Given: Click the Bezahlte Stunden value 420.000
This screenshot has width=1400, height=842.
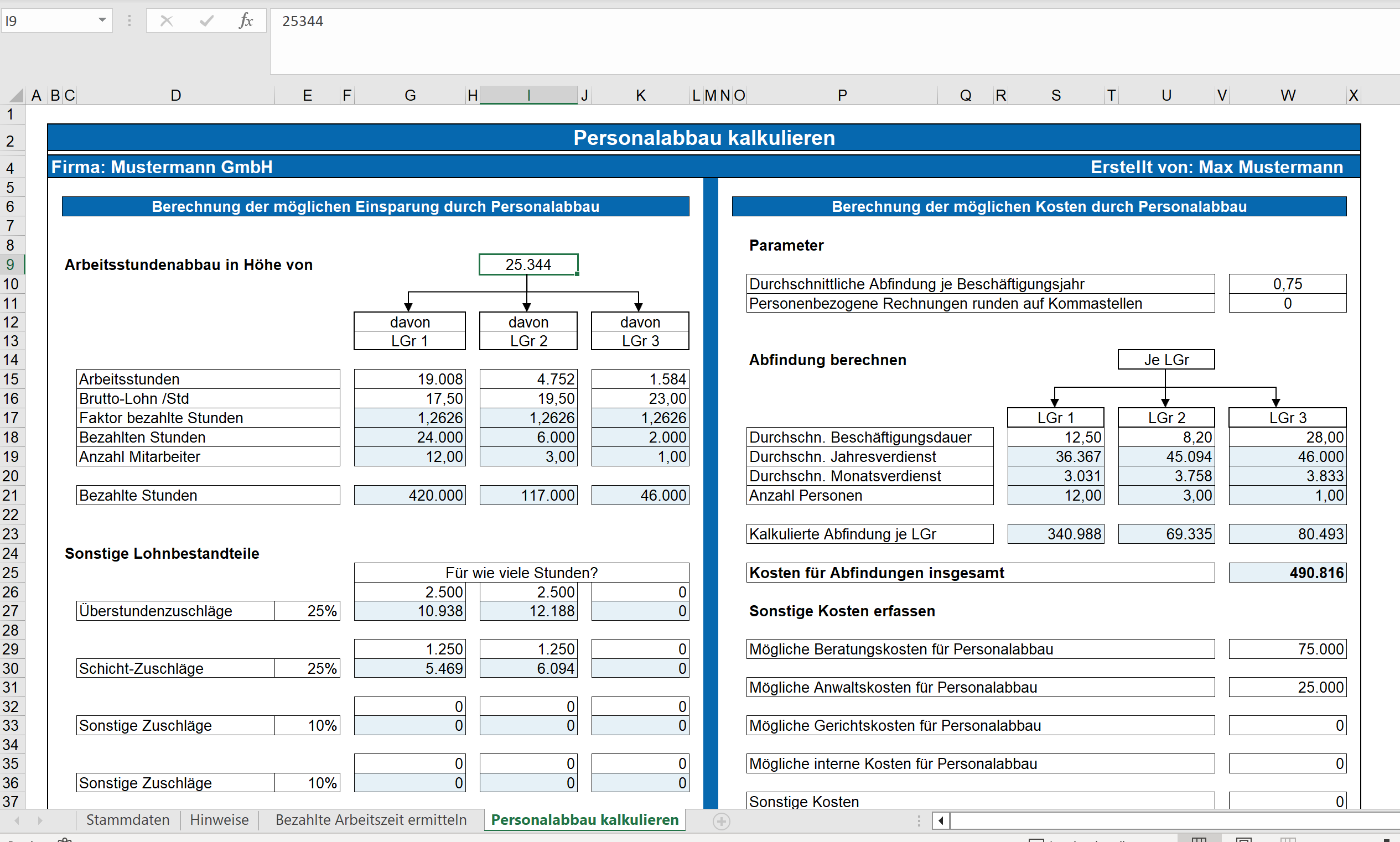Looking at the screenshot, I should click(x=409, y=495).
